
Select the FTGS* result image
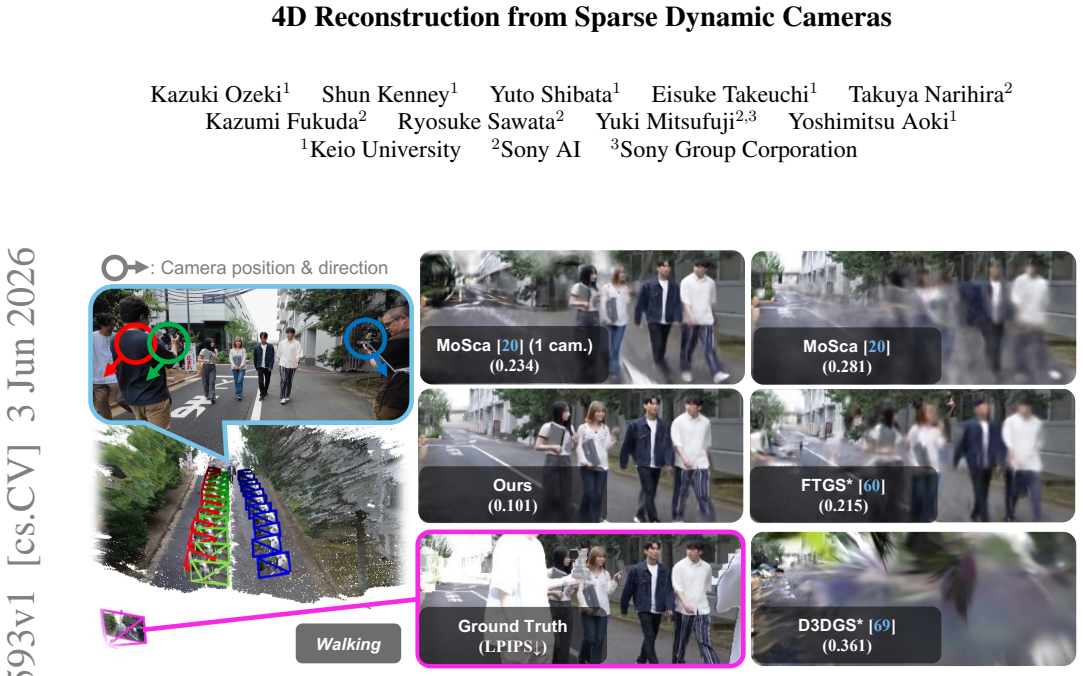(x=913, y=456)
